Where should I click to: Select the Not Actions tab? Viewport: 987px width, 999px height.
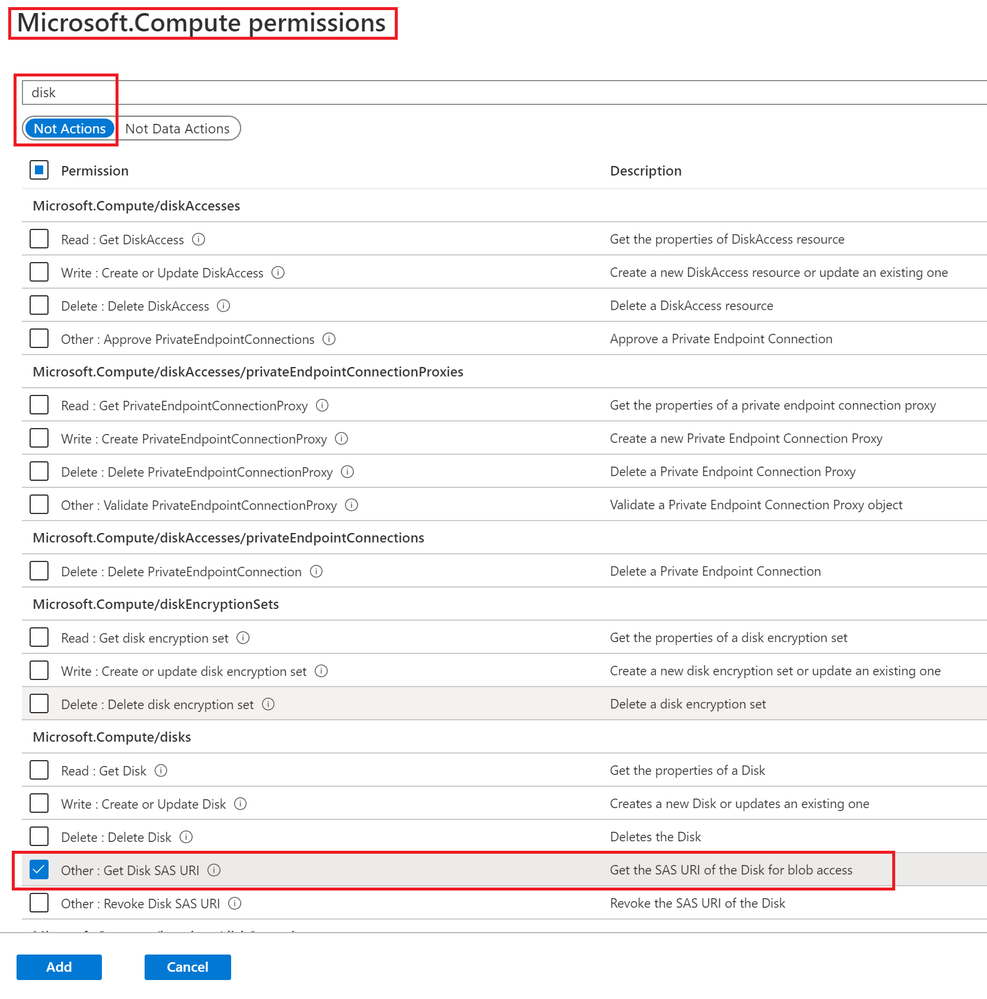tap(69, 129)
